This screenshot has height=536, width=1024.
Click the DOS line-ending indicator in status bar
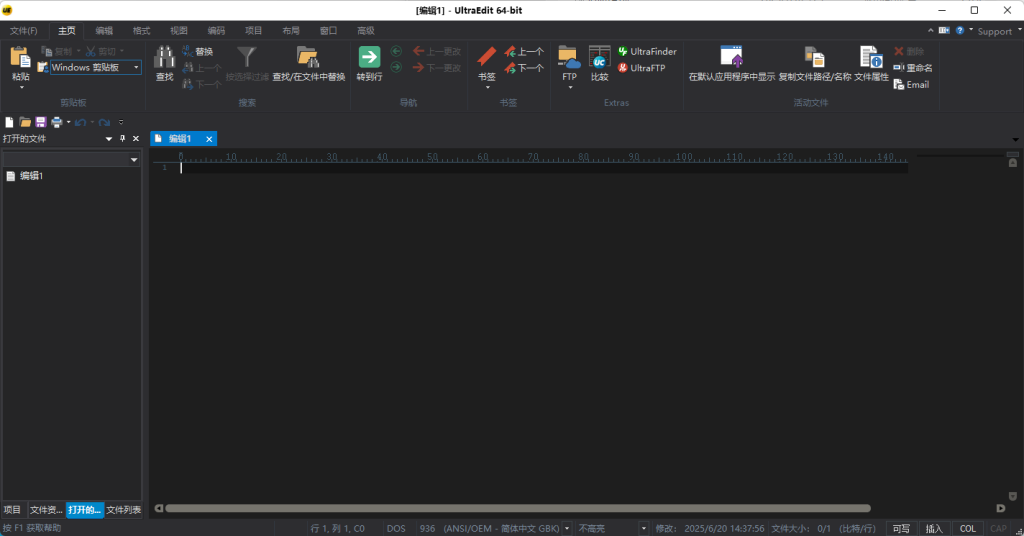point(396,528)
